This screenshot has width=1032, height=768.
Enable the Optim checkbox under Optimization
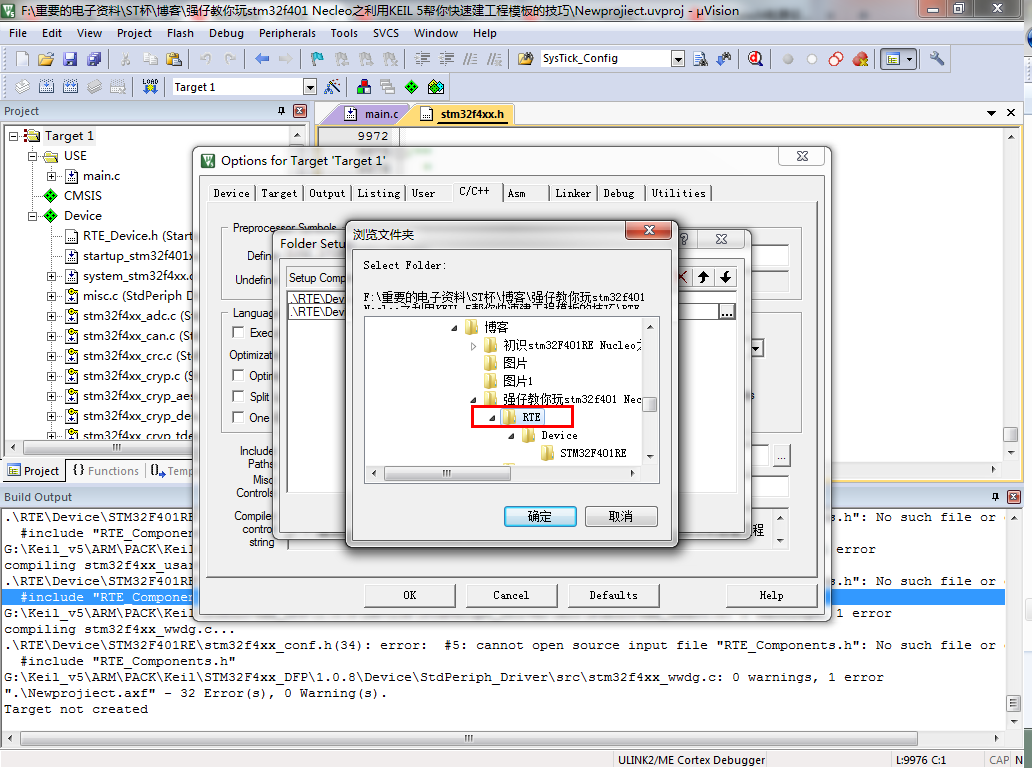point(238,375)
